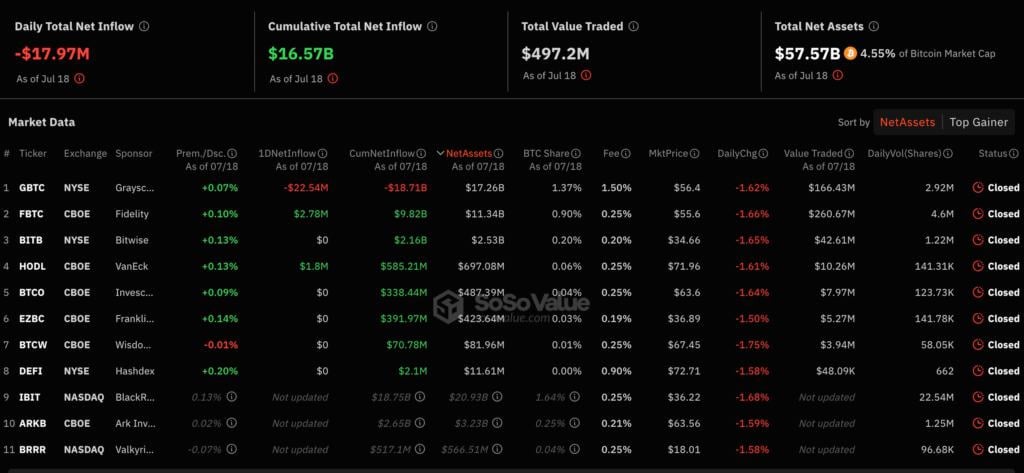Sort by Exchange column header
The image size is (1024, 473).
tap(85, 154)
